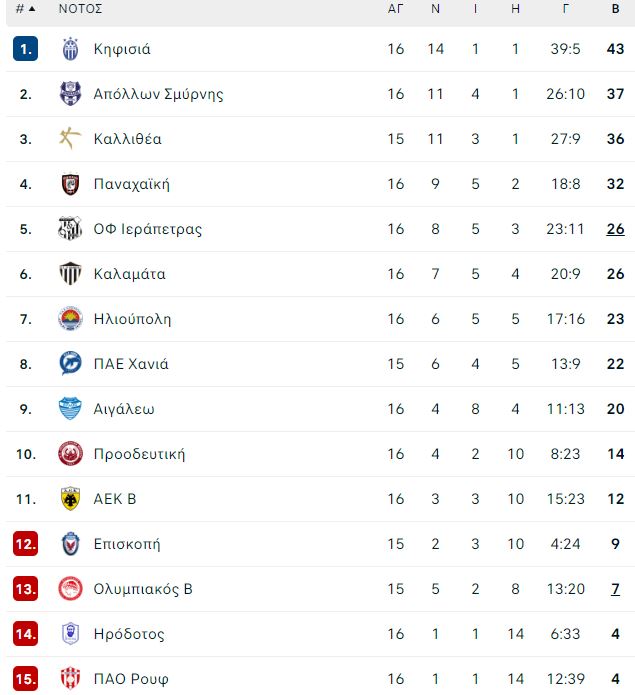Select the Παναχαϊκή red shield badge
This screenshot has width=635, height=695.
point(70,184)
